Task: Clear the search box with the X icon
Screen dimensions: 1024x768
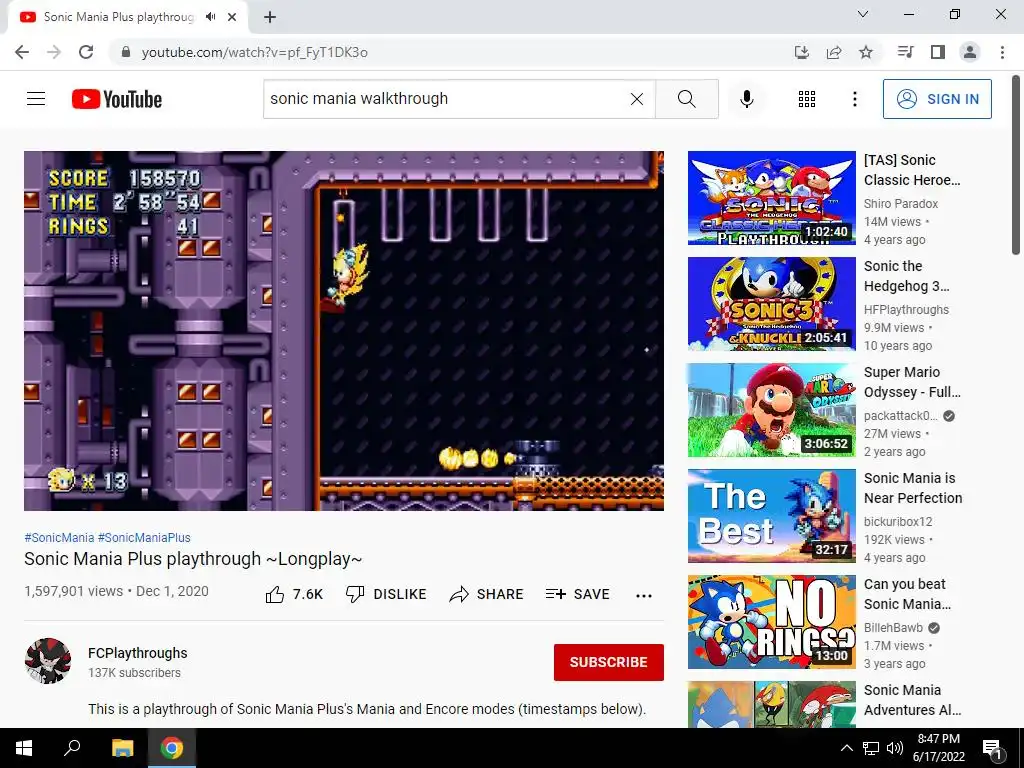Action: point(637,99)
